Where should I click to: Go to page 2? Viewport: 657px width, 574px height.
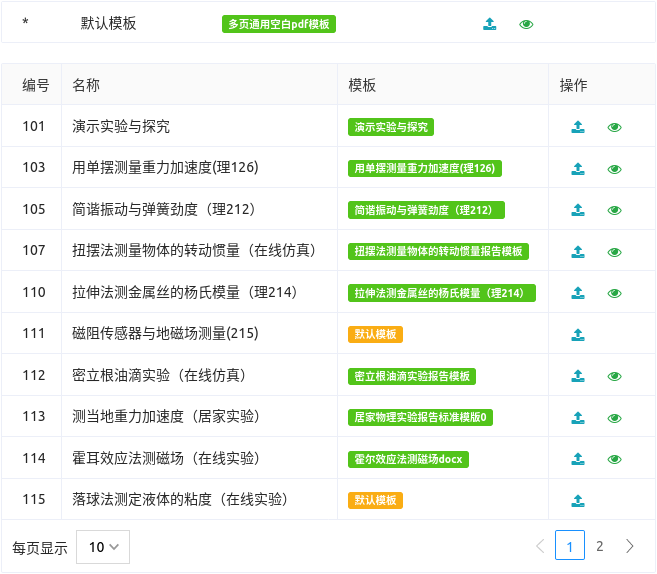coord(599,546)
